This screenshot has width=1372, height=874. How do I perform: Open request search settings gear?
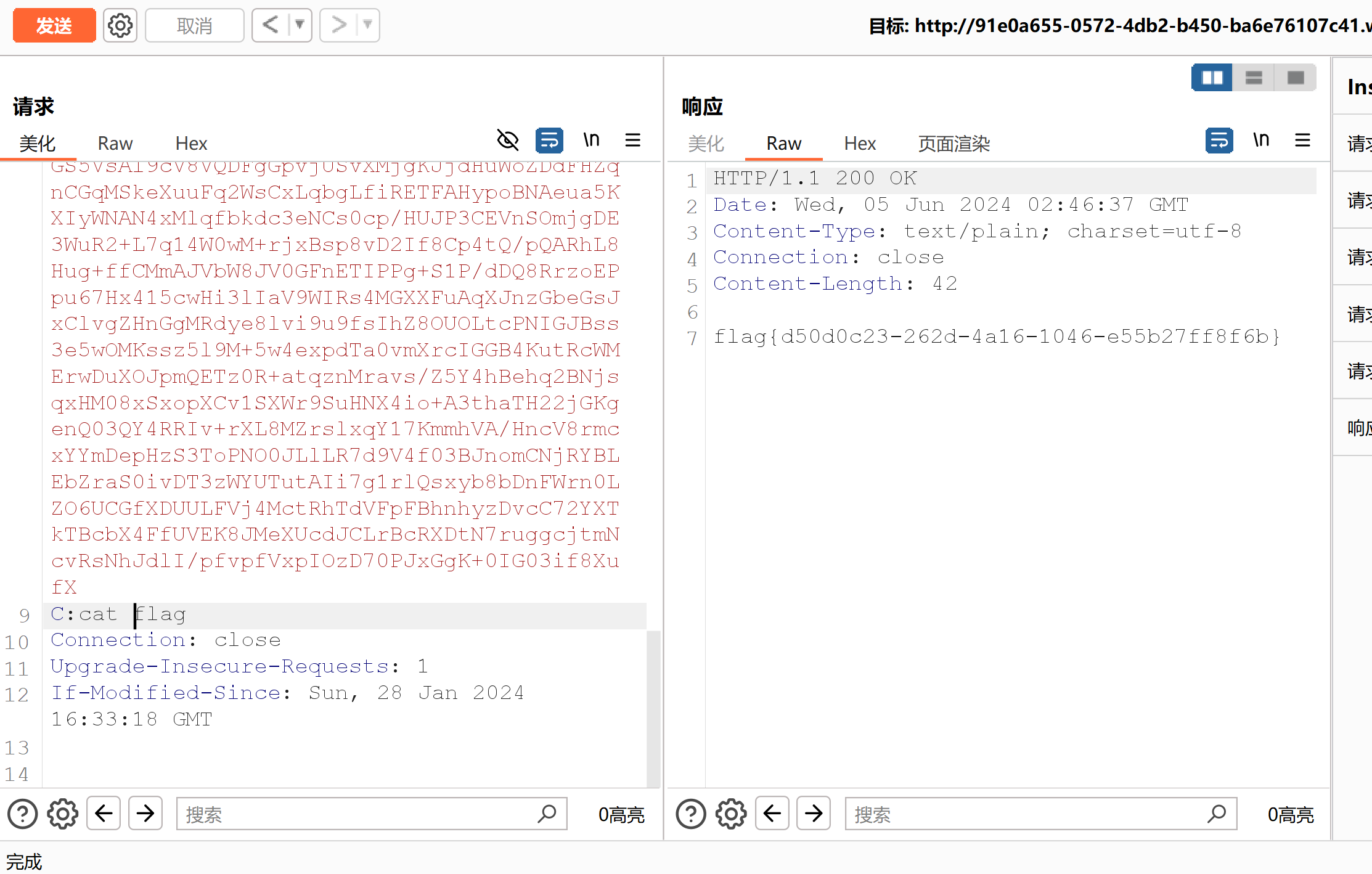(x=63, y=814)
